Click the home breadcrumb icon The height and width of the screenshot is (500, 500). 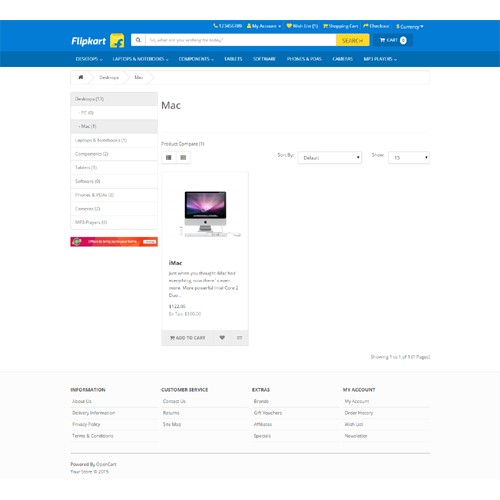point(81,77)
